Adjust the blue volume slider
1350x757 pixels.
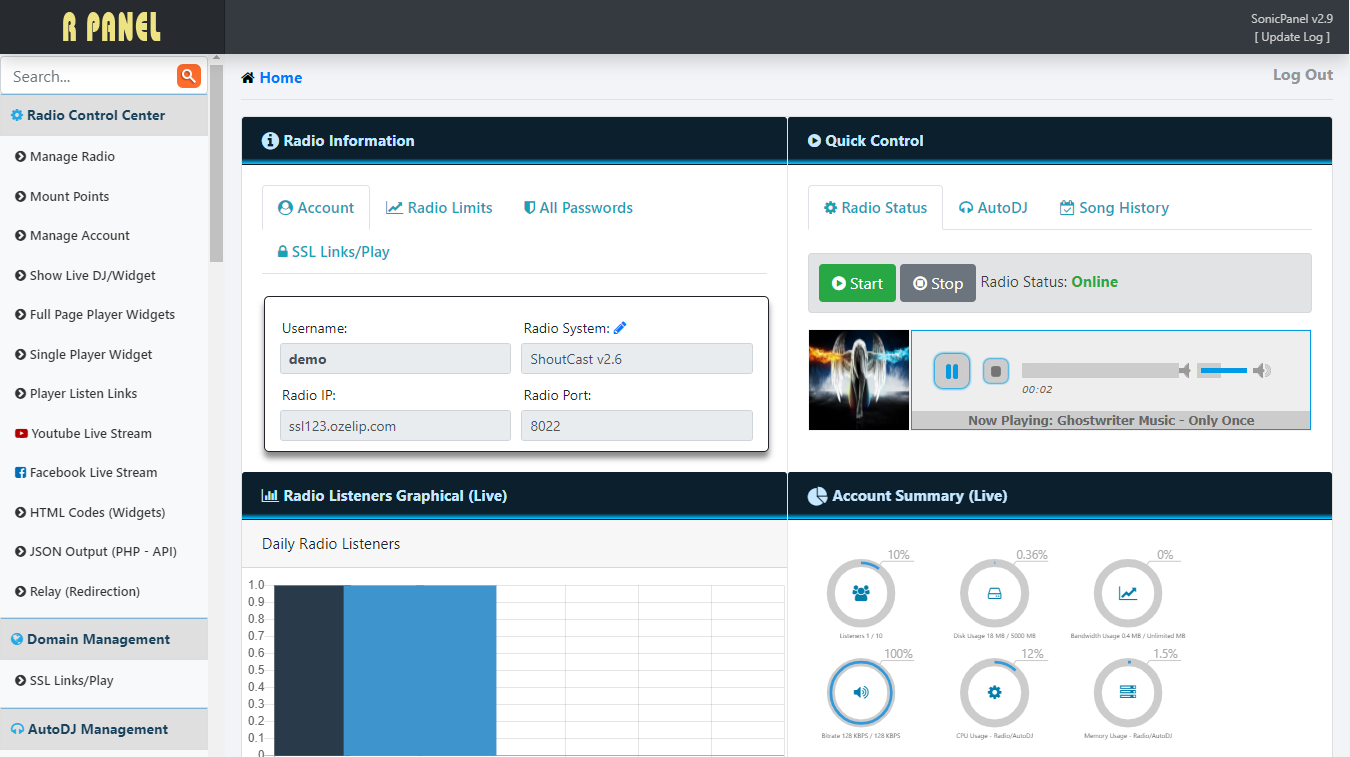tap(1223, 371)
